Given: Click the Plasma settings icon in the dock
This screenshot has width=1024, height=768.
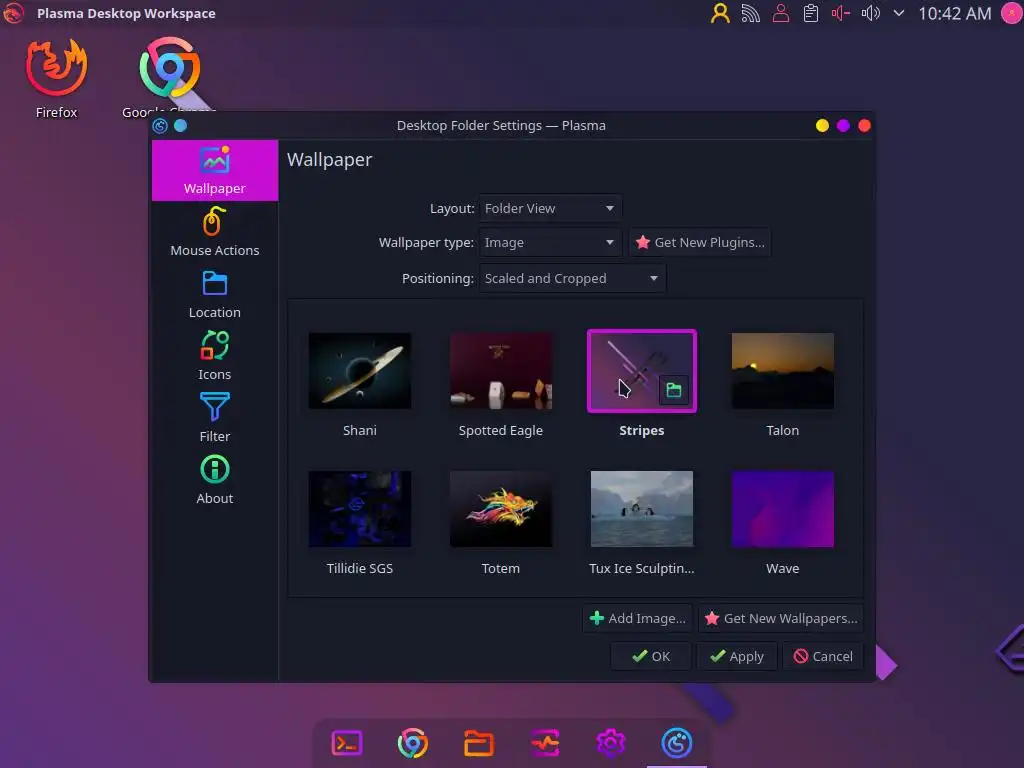Looking at the screenshot, I should [x=677, y=743].
